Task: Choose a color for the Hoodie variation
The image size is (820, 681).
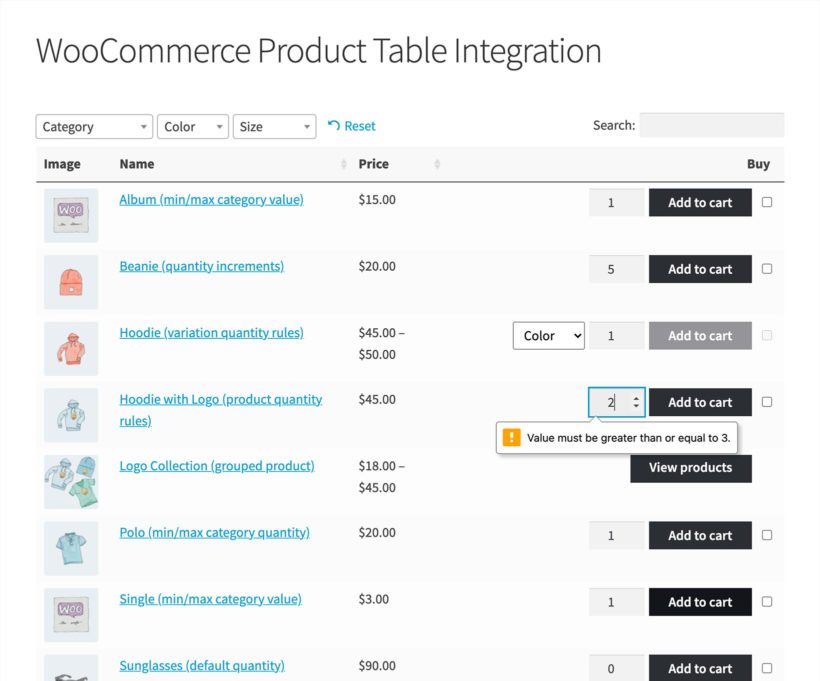Action: (x=548, y=335)
